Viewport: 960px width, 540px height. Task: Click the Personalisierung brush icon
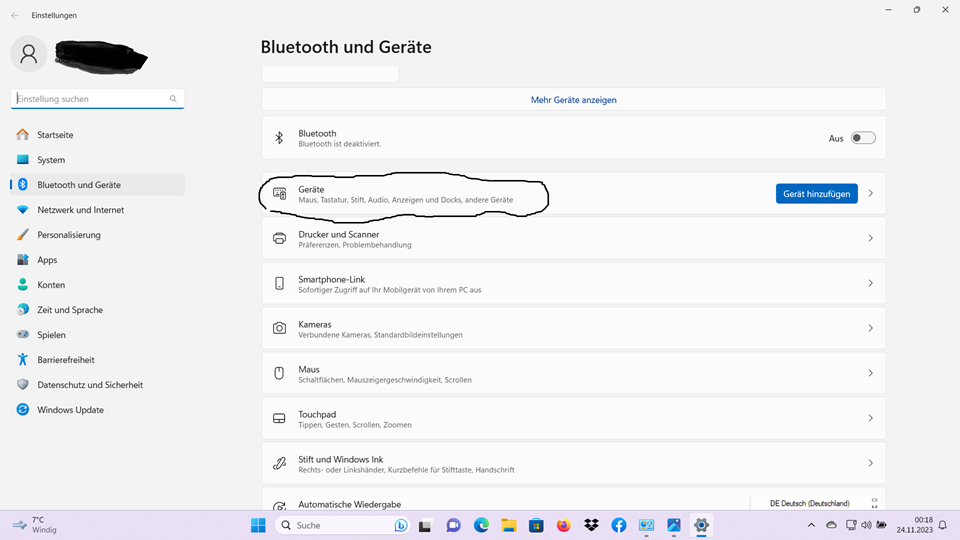pos(23,235)
